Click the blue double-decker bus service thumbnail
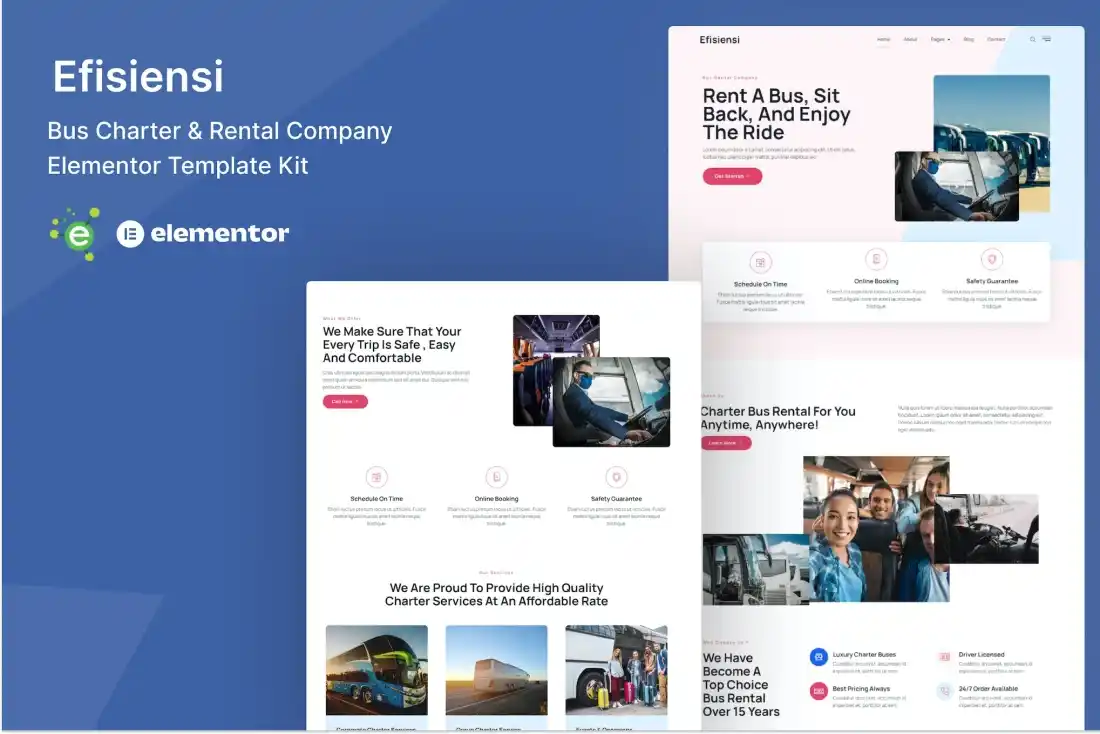 click(376, 670)
